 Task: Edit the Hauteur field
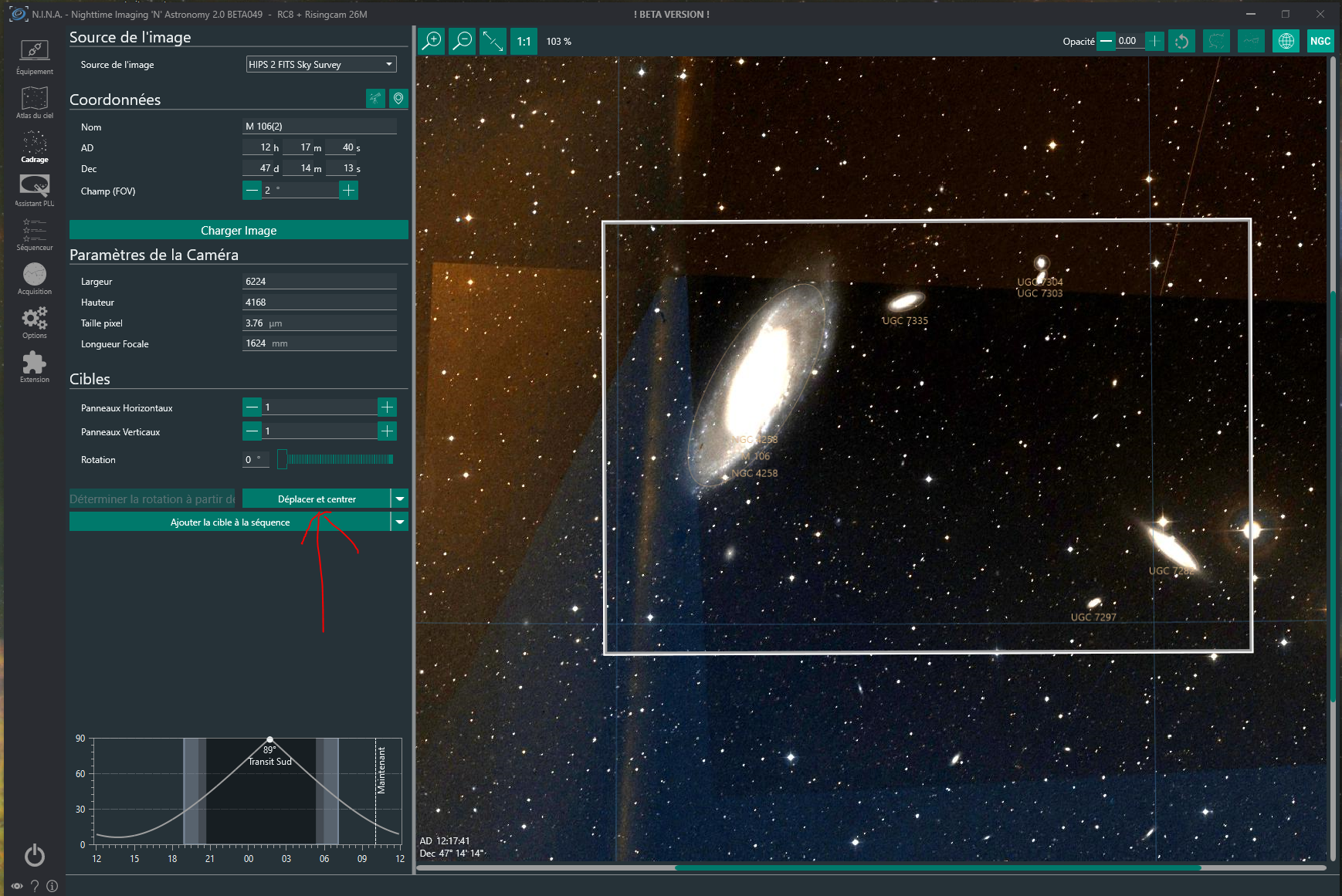tap(320, 302)
